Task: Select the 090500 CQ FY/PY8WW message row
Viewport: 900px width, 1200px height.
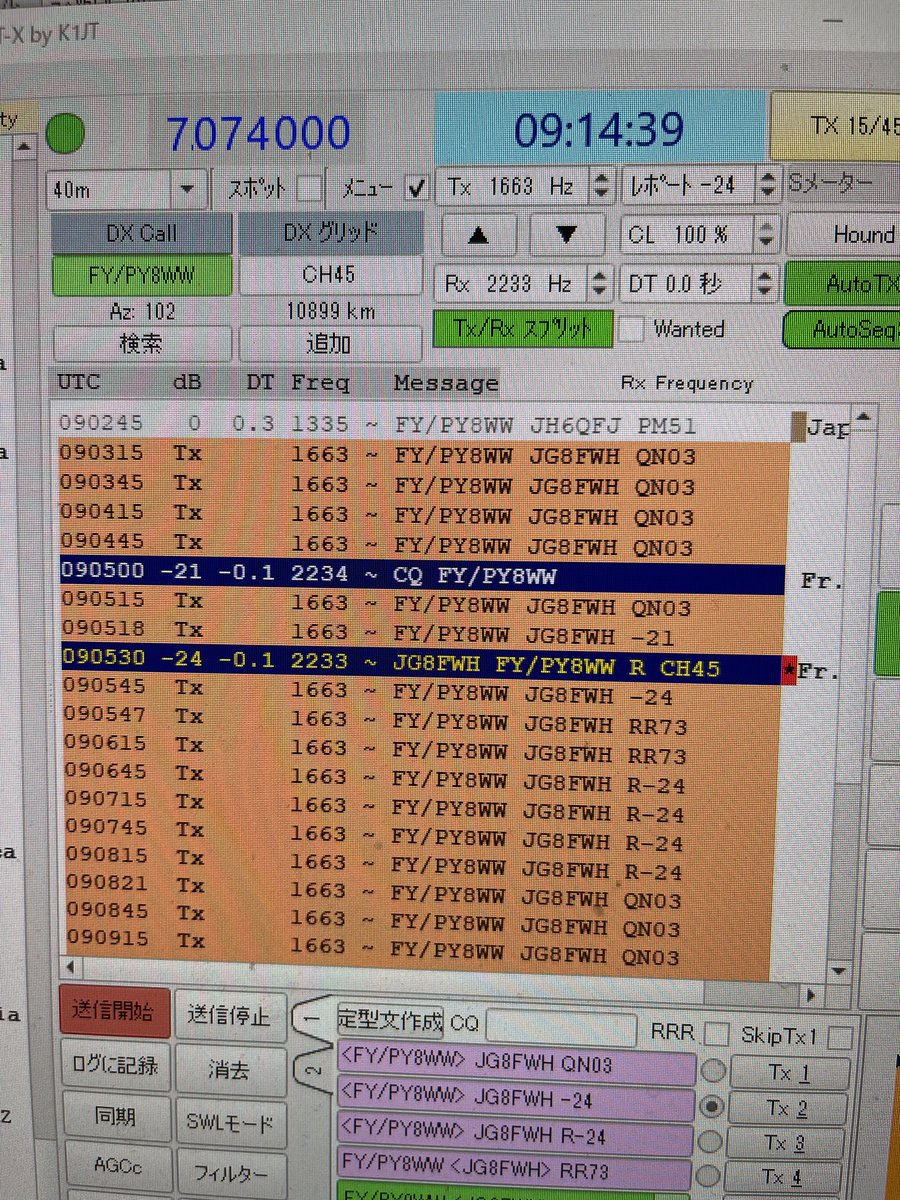Action: click(420, 576)
